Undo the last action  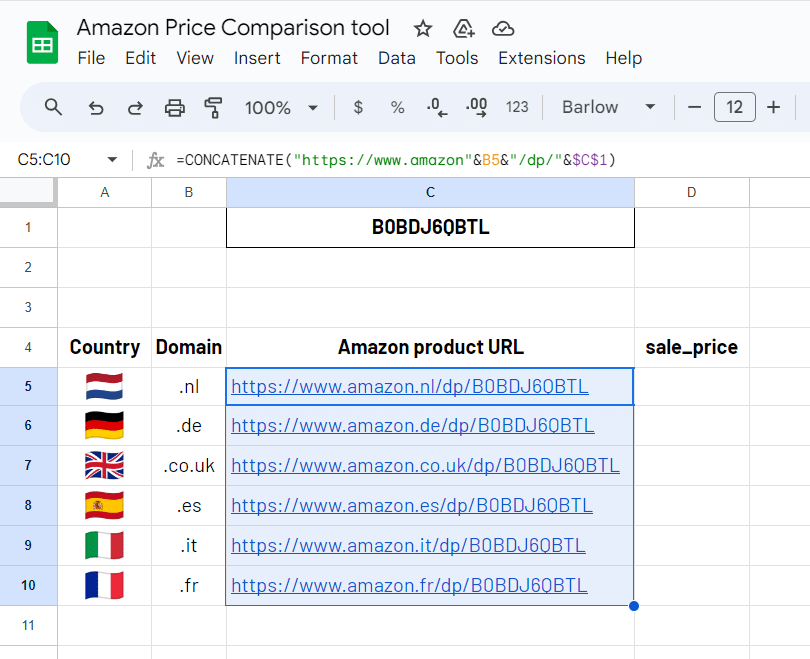coord(96,107)
